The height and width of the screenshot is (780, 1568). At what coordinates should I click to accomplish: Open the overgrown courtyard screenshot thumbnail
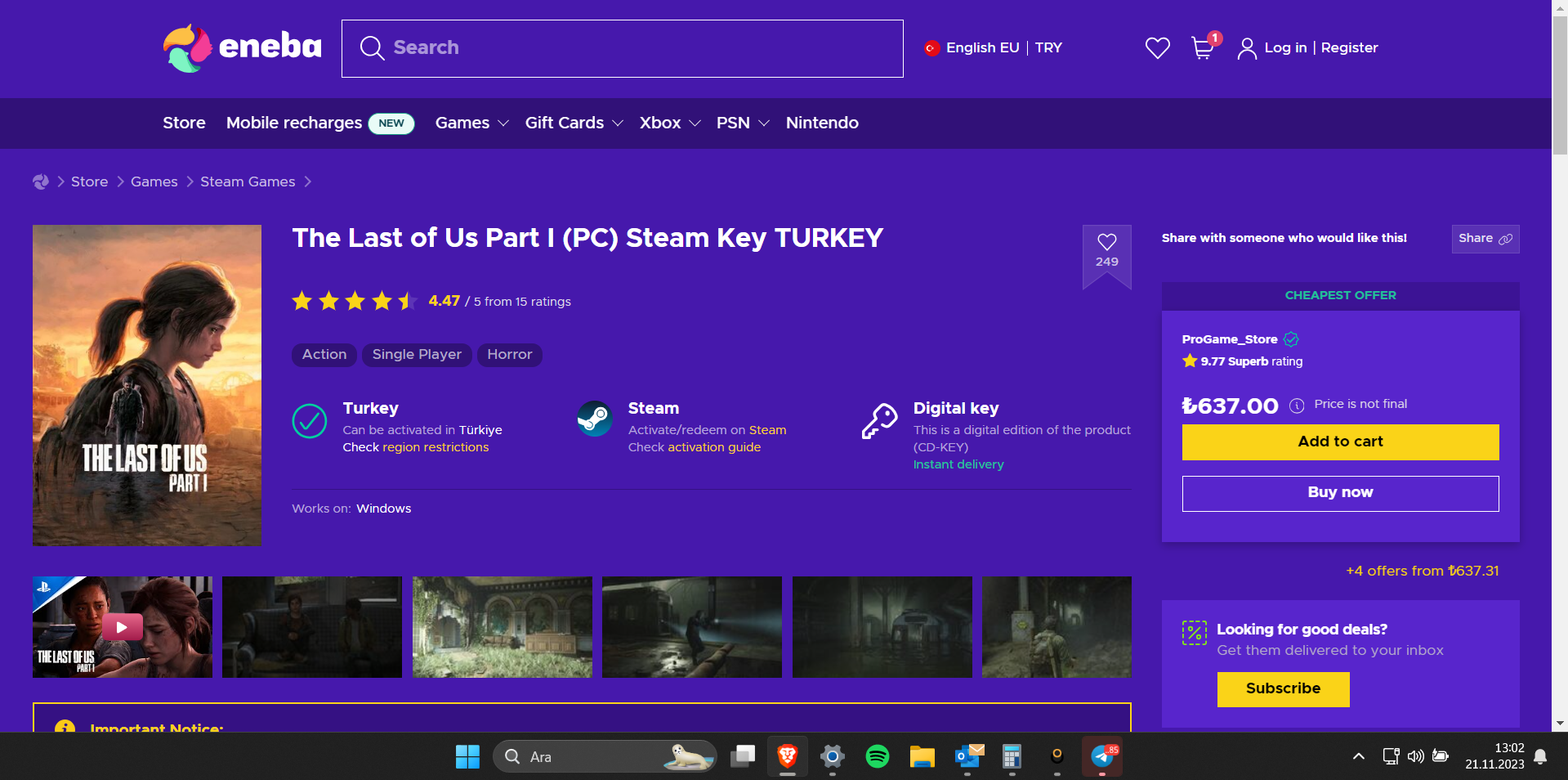coord(503,627)
